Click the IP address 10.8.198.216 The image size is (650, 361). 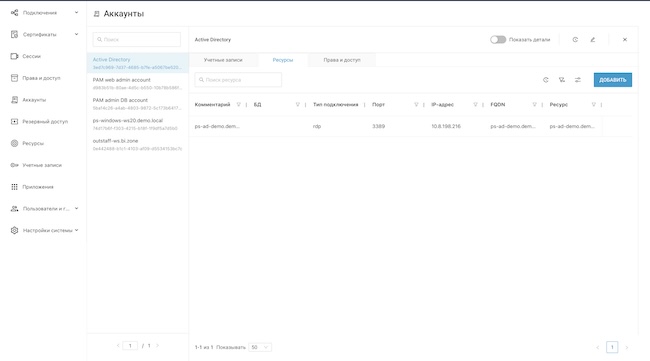[446, 126]
